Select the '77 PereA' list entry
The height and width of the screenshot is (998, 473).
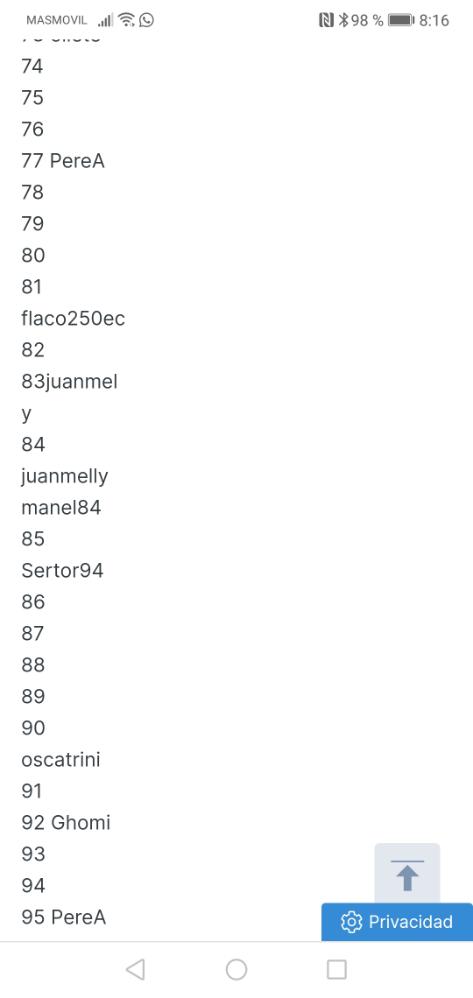[63, 161]
